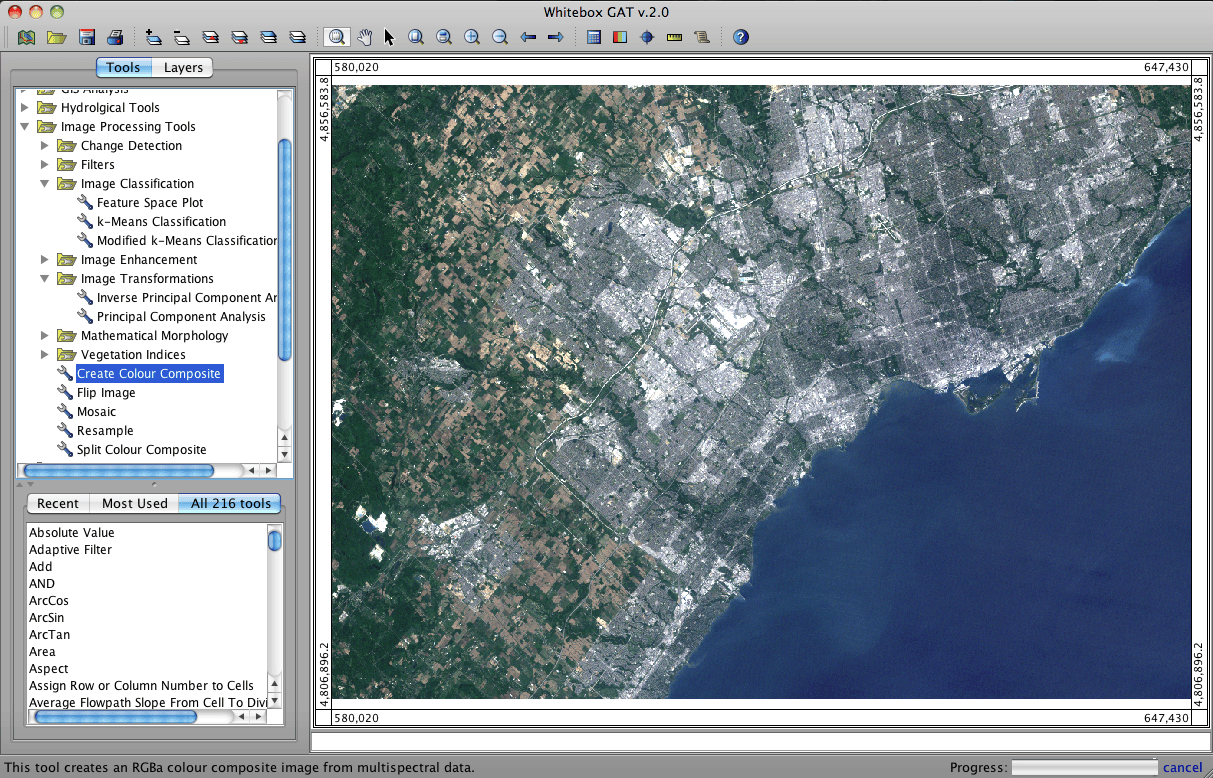Collapse the Image Transformations folder
Screen dimensions: 1213x778
(x=44, y=278)
